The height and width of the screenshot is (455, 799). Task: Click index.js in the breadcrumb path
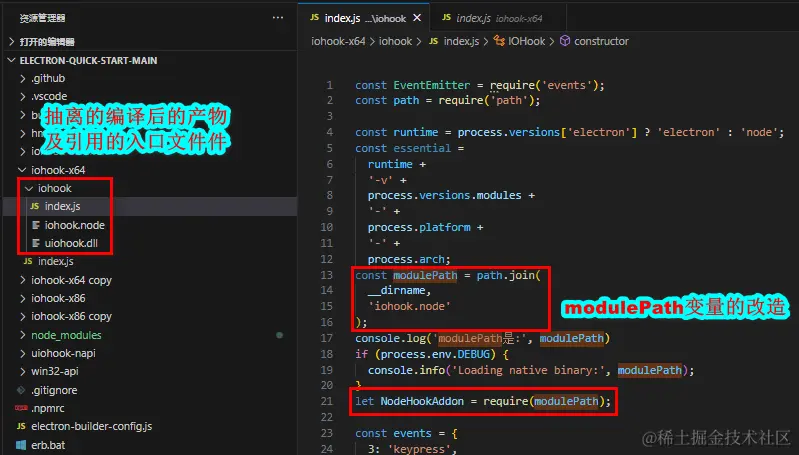pos(461,41)
